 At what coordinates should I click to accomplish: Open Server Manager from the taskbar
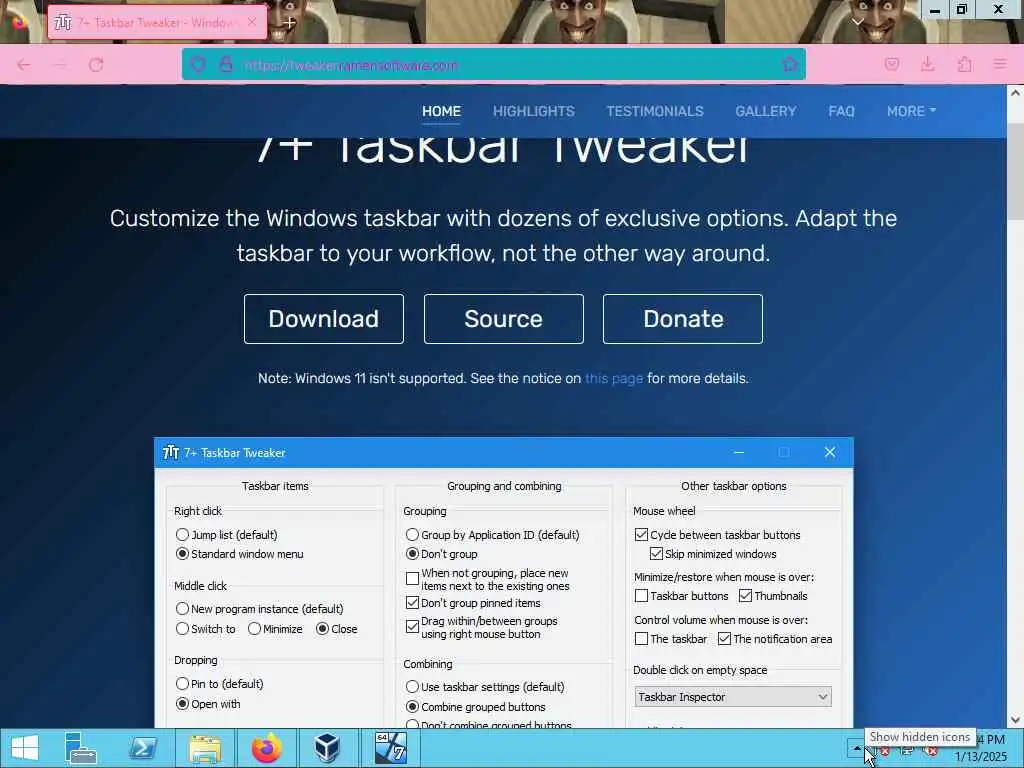pos(81,748)
